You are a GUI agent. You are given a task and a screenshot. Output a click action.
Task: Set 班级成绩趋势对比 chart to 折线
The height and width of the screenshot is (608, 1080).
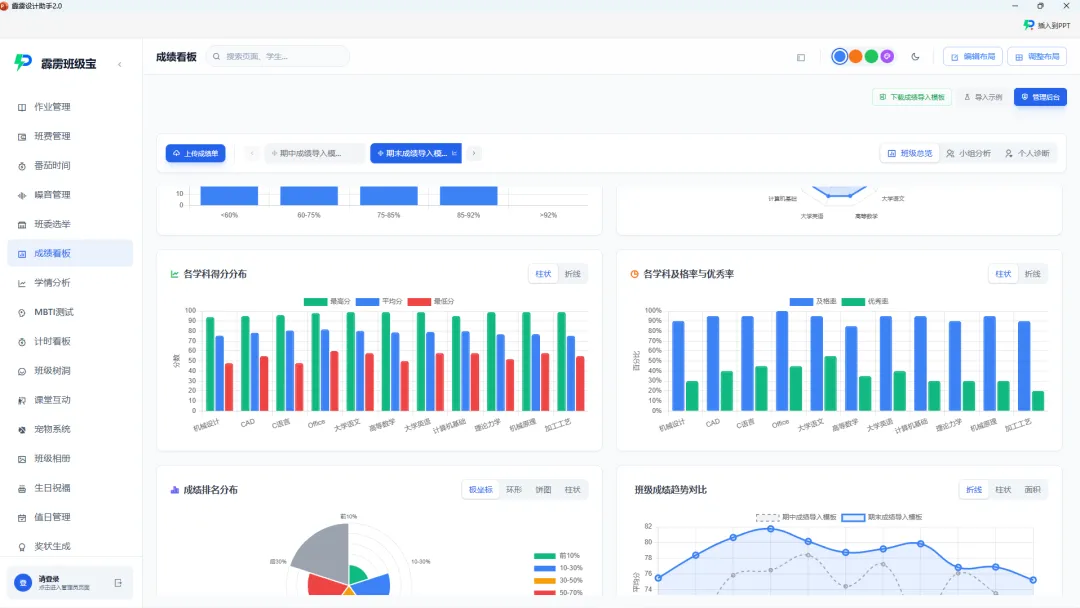974,490
